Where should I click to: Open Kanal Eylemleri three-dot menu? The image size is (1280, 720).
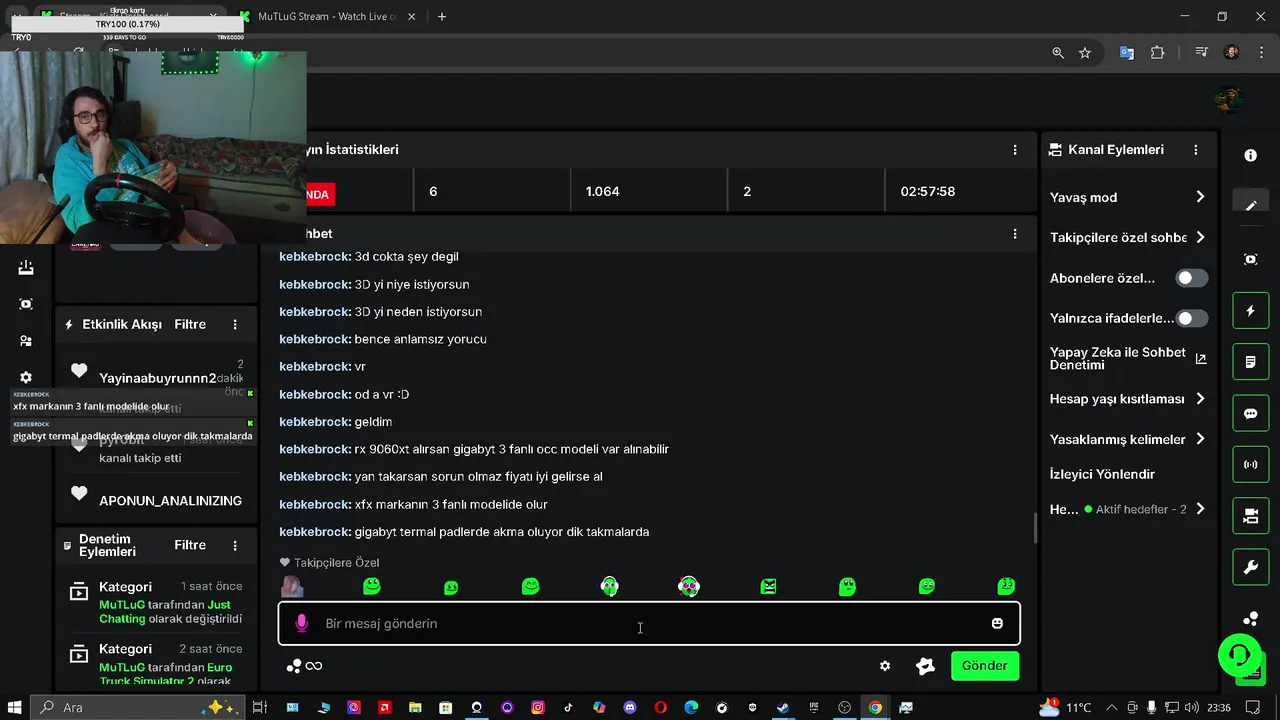[1196, 150]
